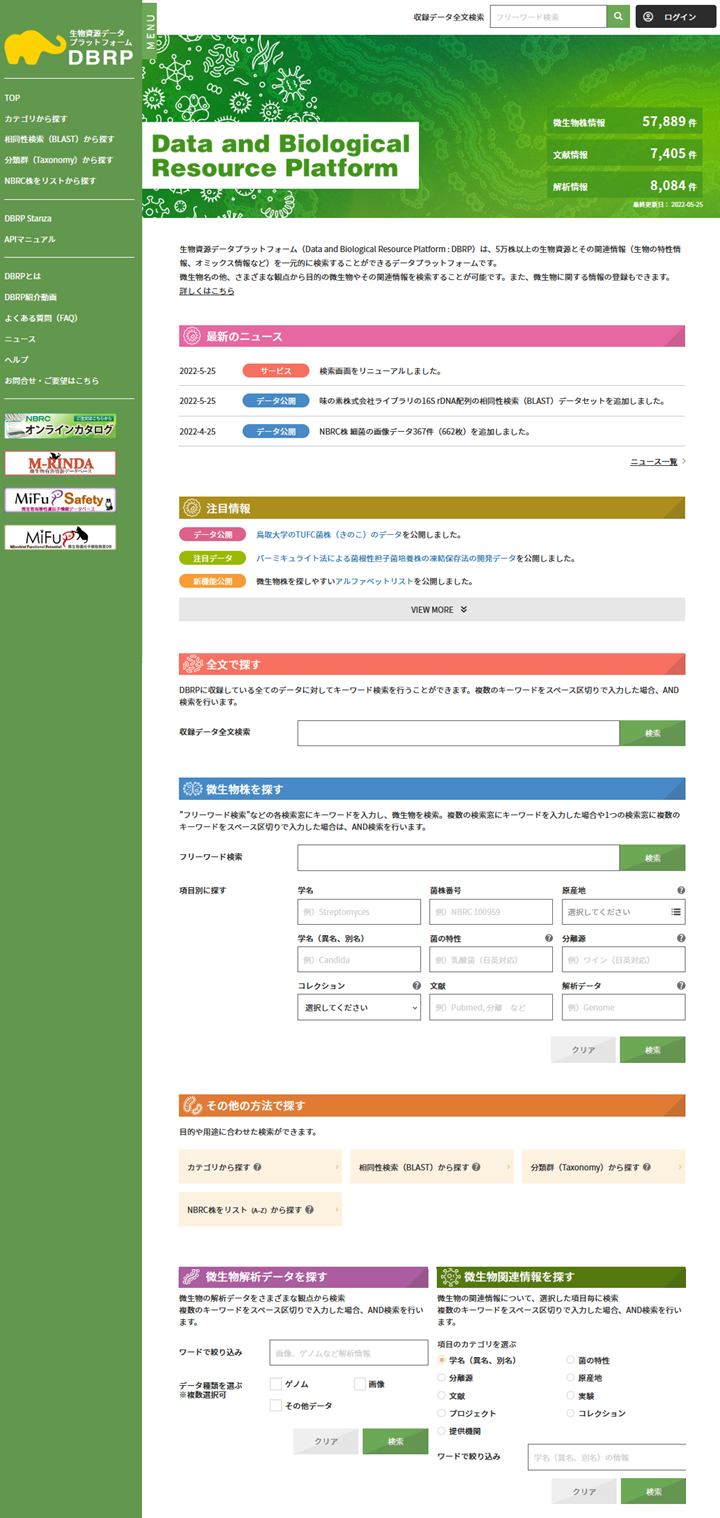This screenshot has height=1518, width=720.
Task: Open the M-RINDA banner in sidebar
Action: [x=60, y=463]
